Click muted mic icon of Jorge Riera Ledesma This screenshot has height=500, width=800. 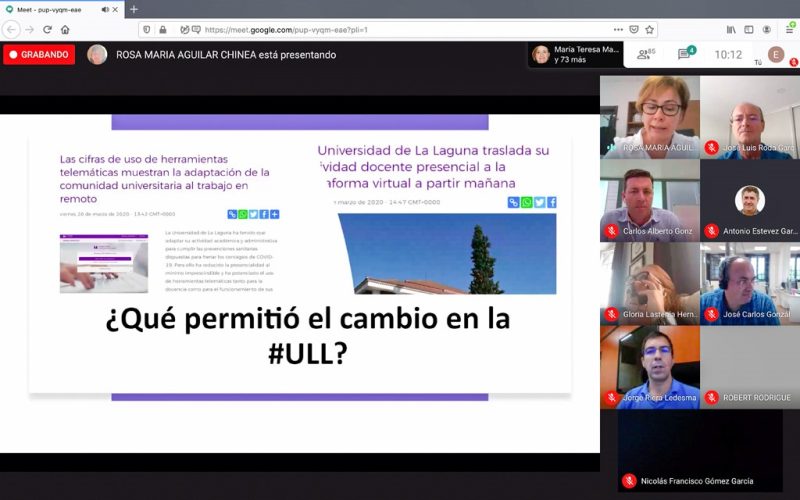[x=611, y=397]
